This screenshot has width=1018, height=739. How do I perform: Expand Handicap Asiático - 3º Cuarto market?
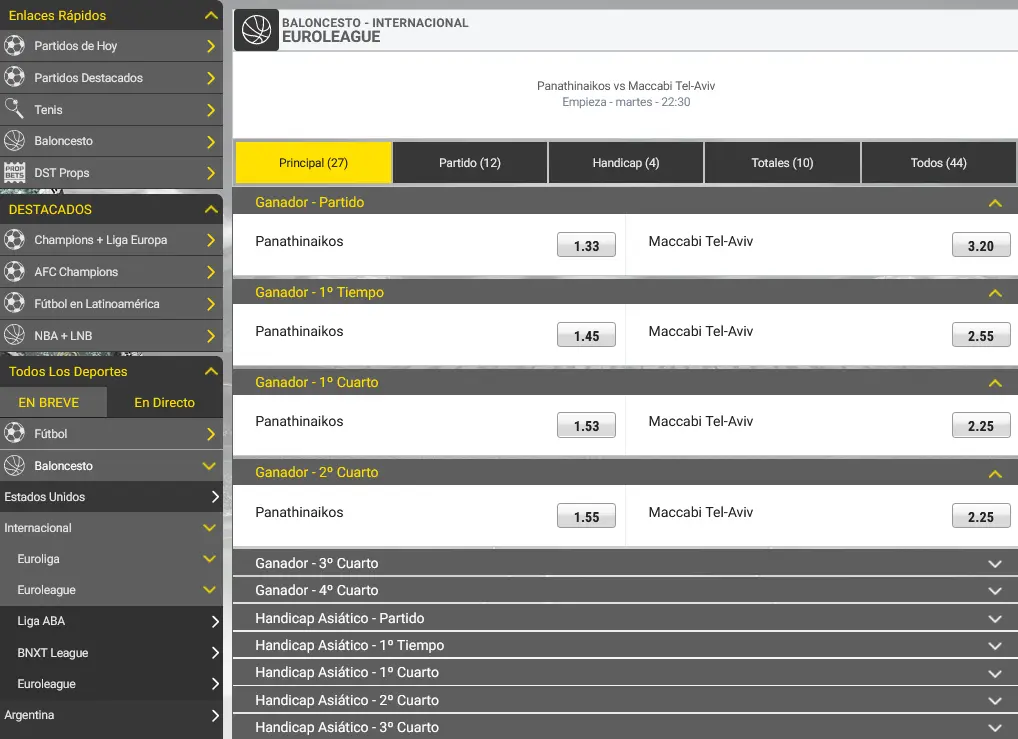tap(995, 728)
